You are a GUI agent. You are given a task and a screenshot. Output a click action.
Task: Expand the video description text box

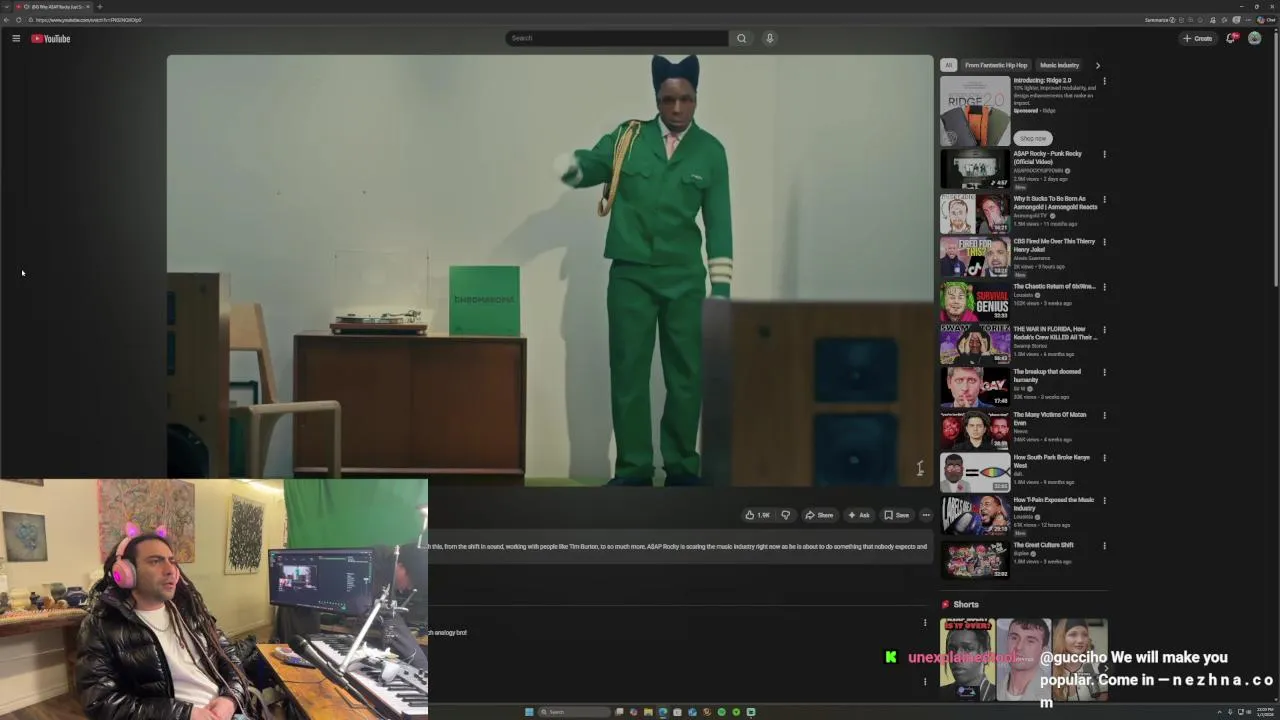tap(680, 547)
